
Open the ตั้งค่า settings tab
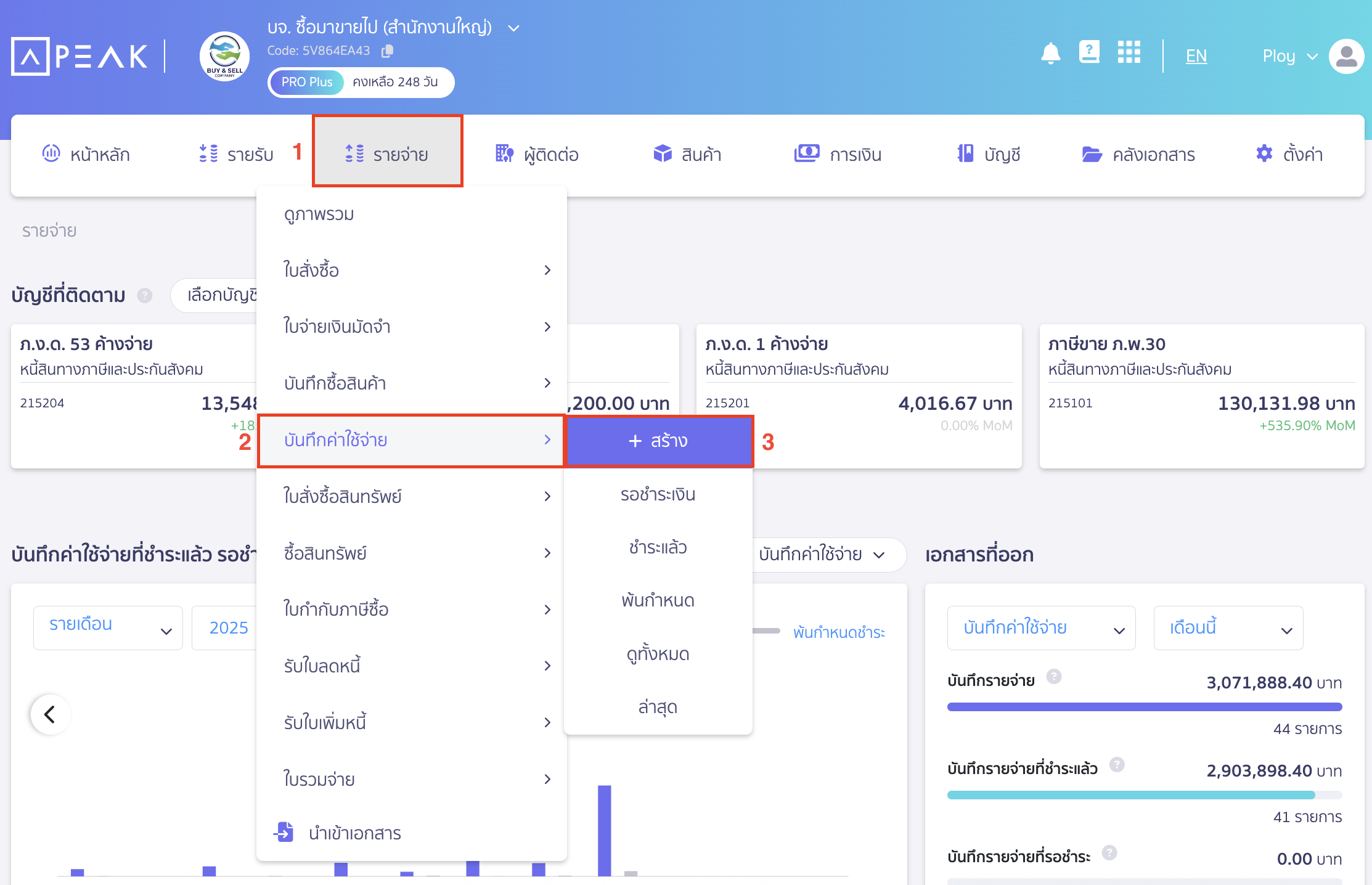(x=1289, y=154)
